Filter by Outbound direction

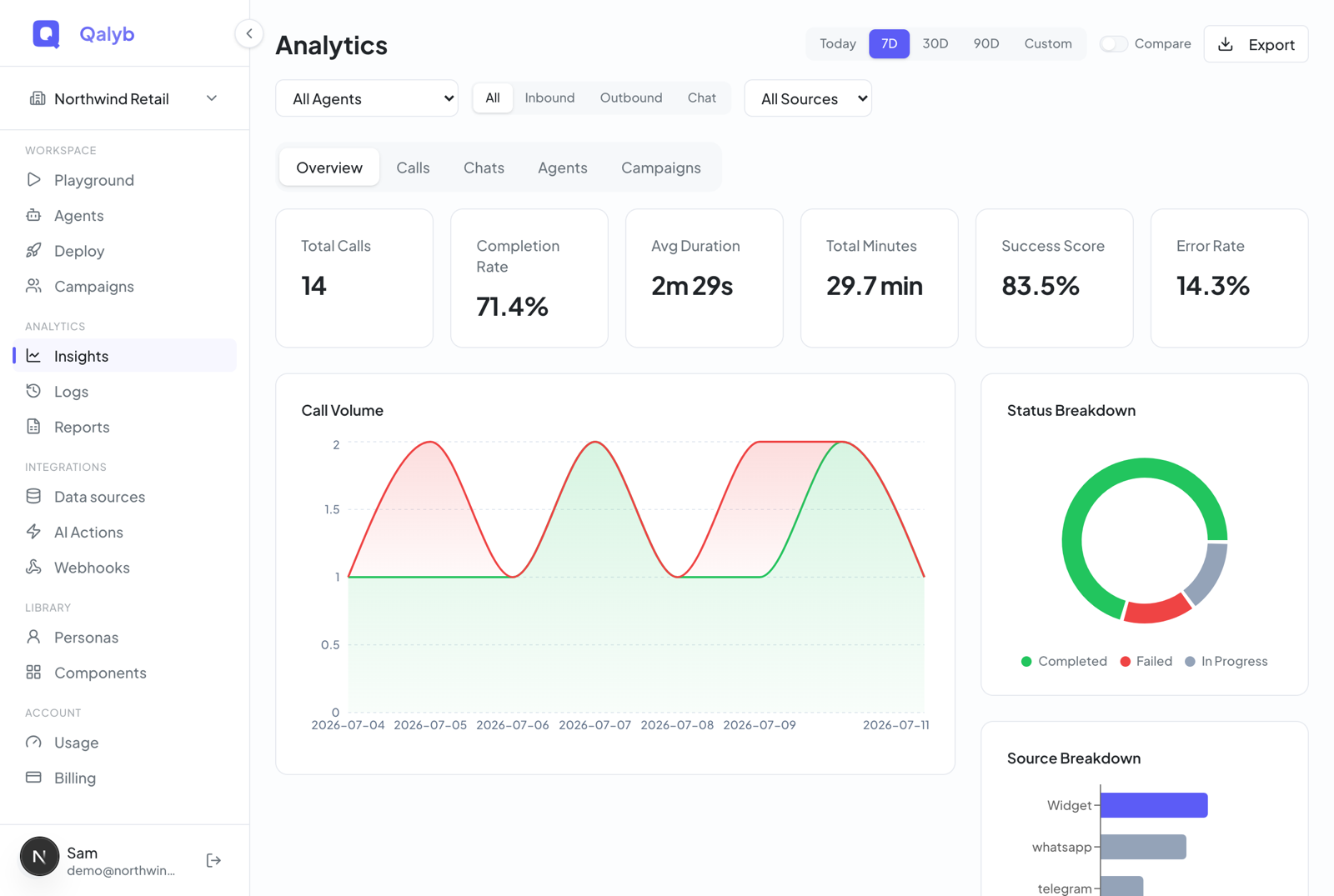click(631, 98)
